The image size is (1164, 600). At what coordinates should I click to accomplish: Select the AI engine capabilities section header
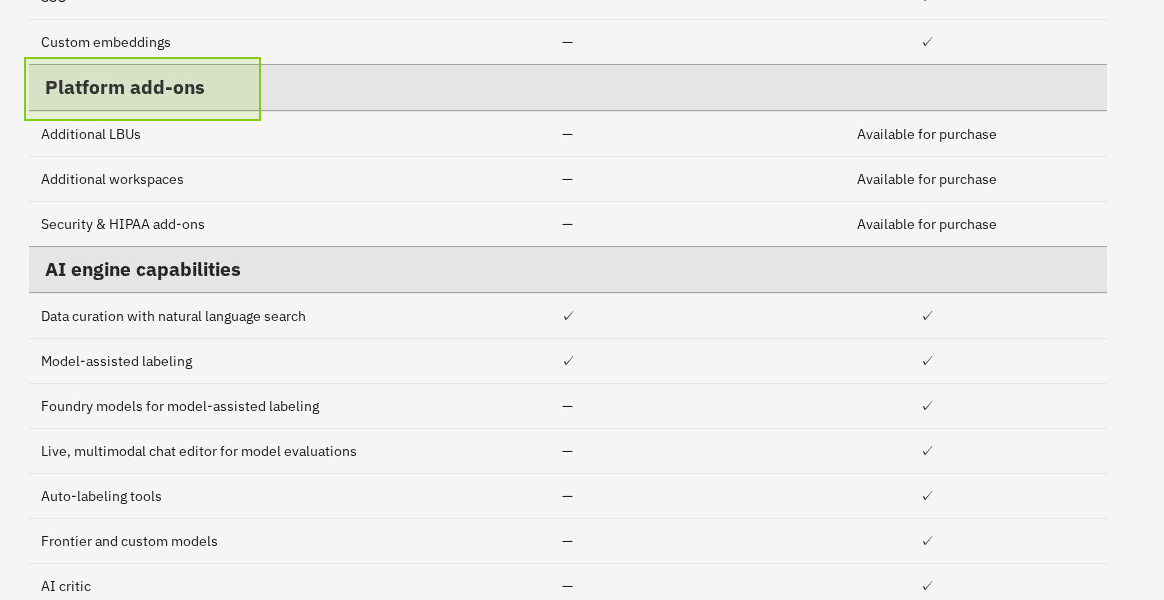click(x=143, y=270)
